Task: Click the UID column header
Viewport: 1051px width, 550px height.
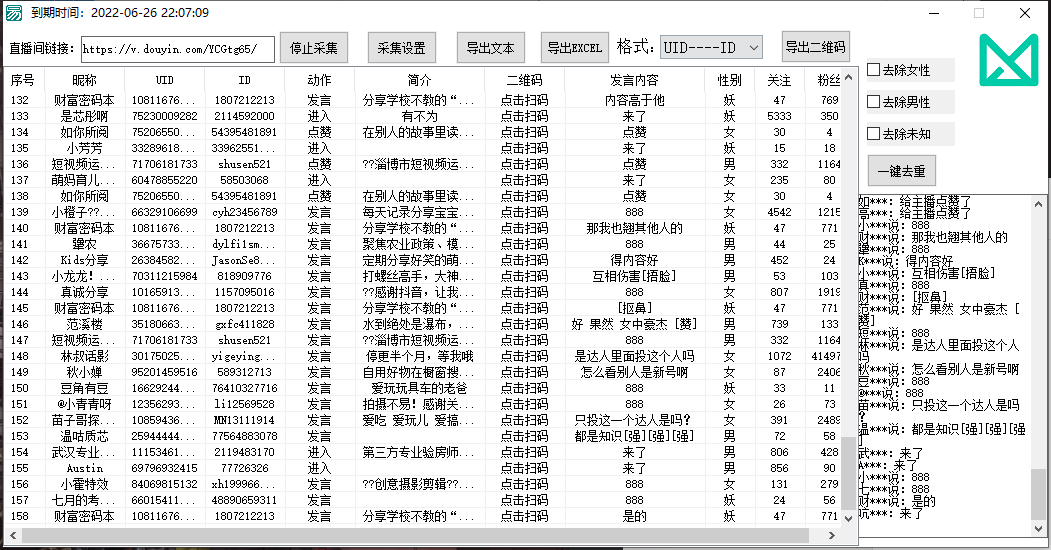Action: 165,80
